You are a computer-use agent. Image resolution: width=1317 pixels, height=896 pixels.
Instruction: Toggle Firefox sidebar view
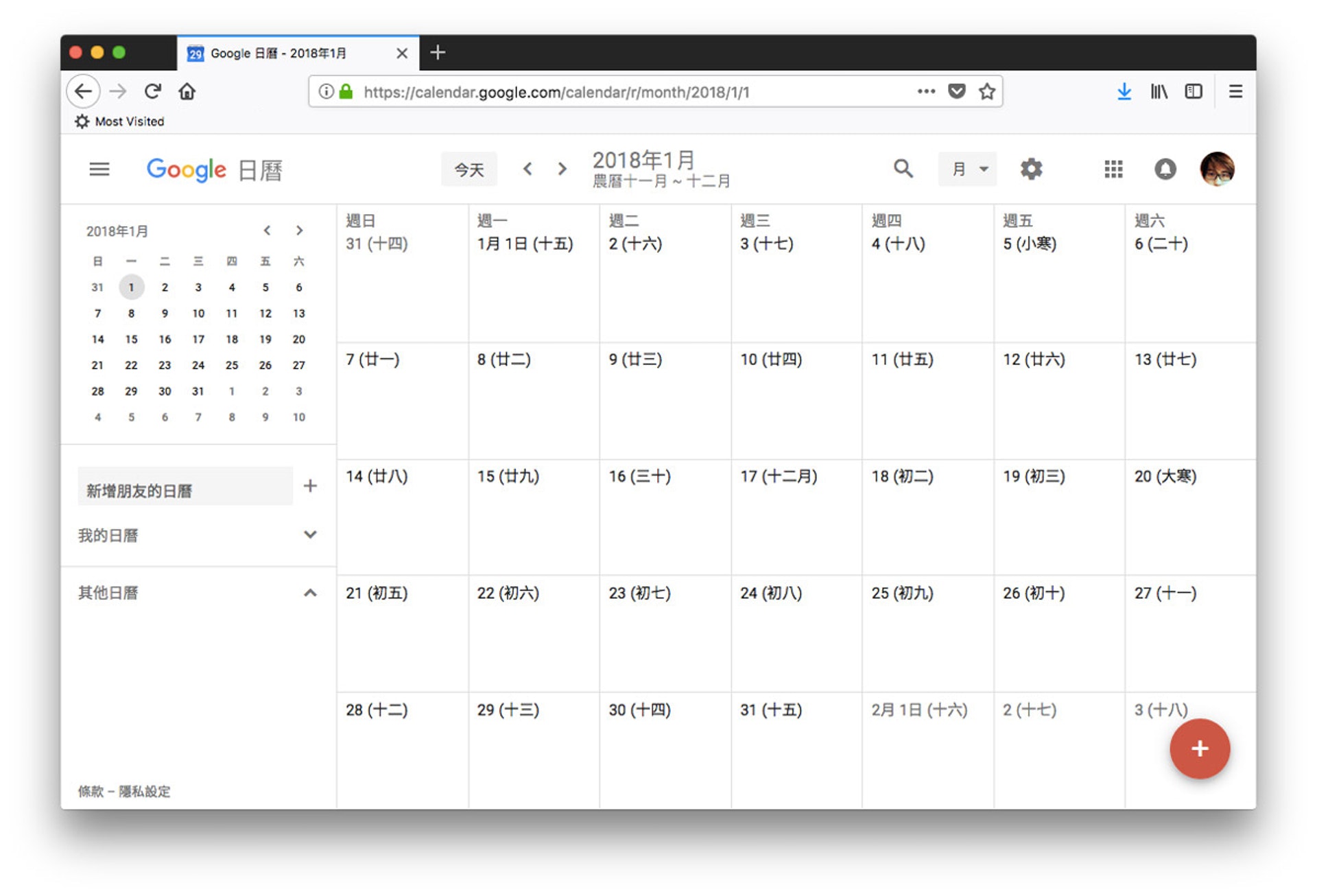1194,91
